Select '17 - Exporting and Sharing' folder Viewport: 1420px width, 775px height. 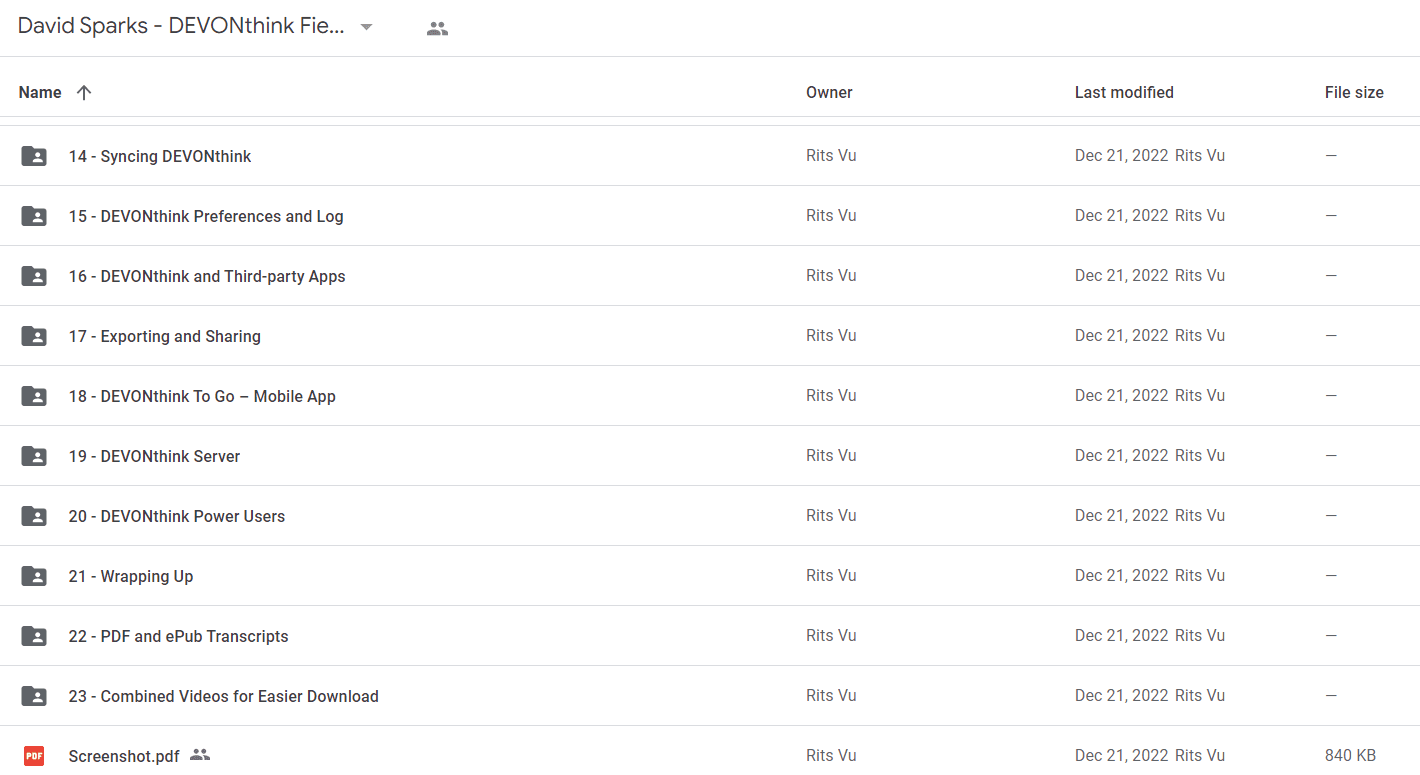(x=165, y=336)
